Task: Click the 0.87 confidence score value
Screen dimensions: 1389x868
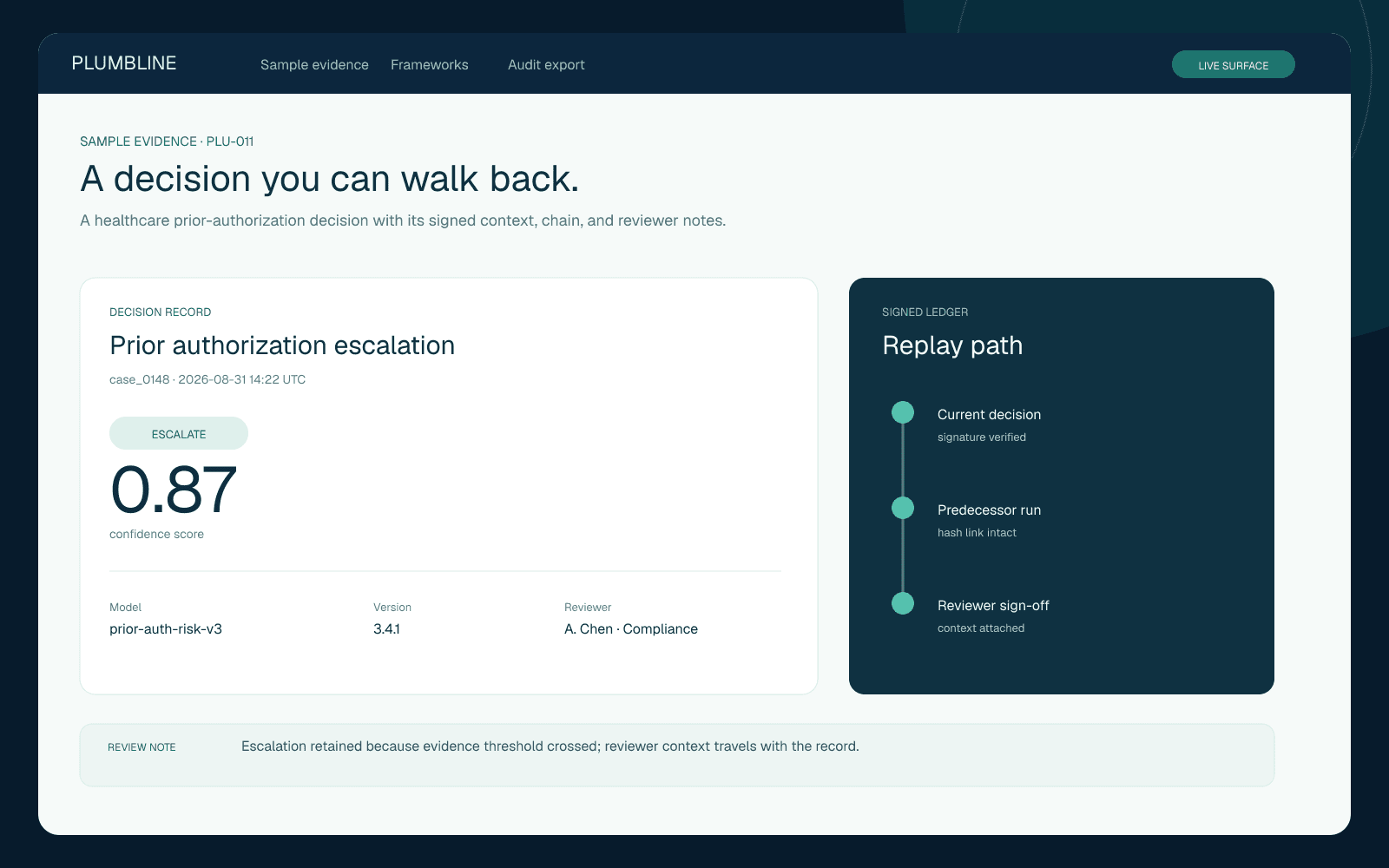Action: [174, 490]
